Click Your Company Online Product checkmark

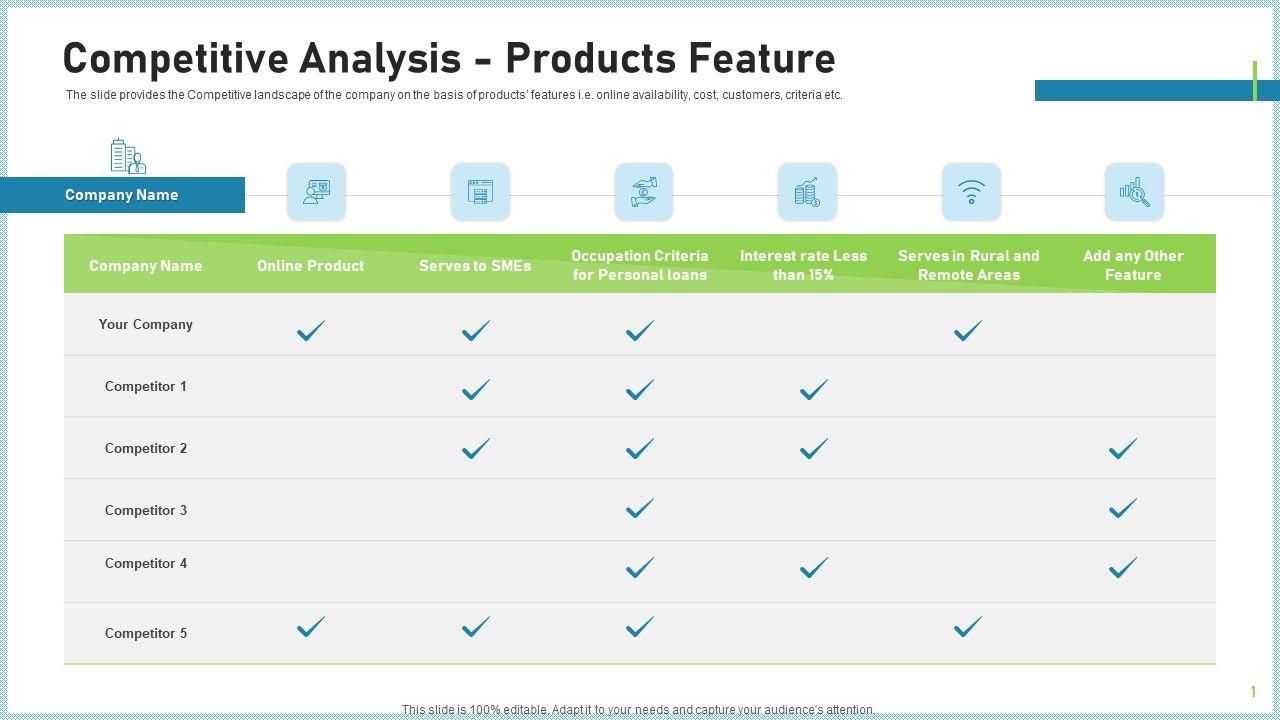pos(311,330)
